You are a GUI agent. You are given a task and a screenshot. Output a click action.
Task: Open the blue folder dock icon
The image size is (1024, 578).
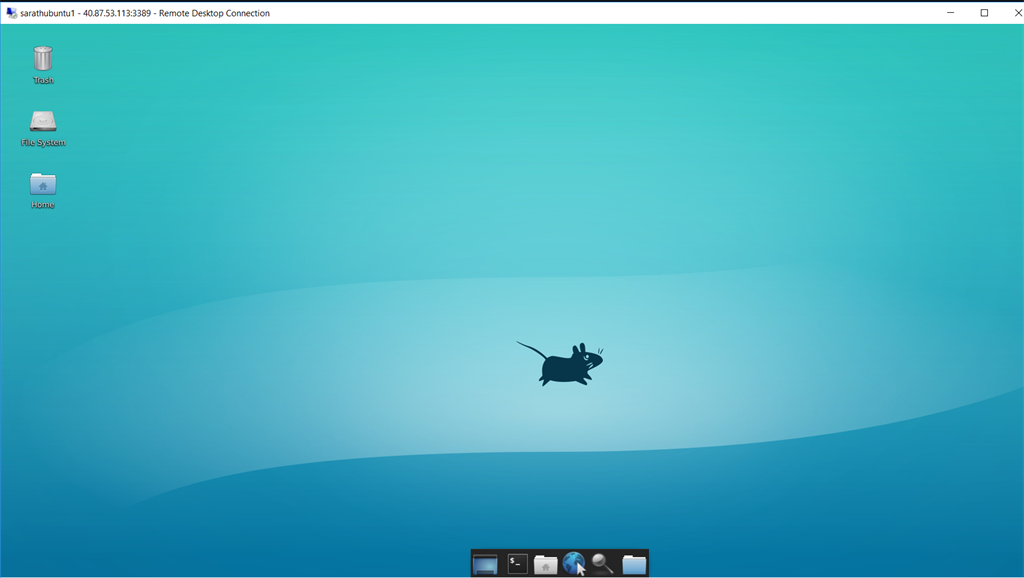pyautogui.click(x=633, y=564)
